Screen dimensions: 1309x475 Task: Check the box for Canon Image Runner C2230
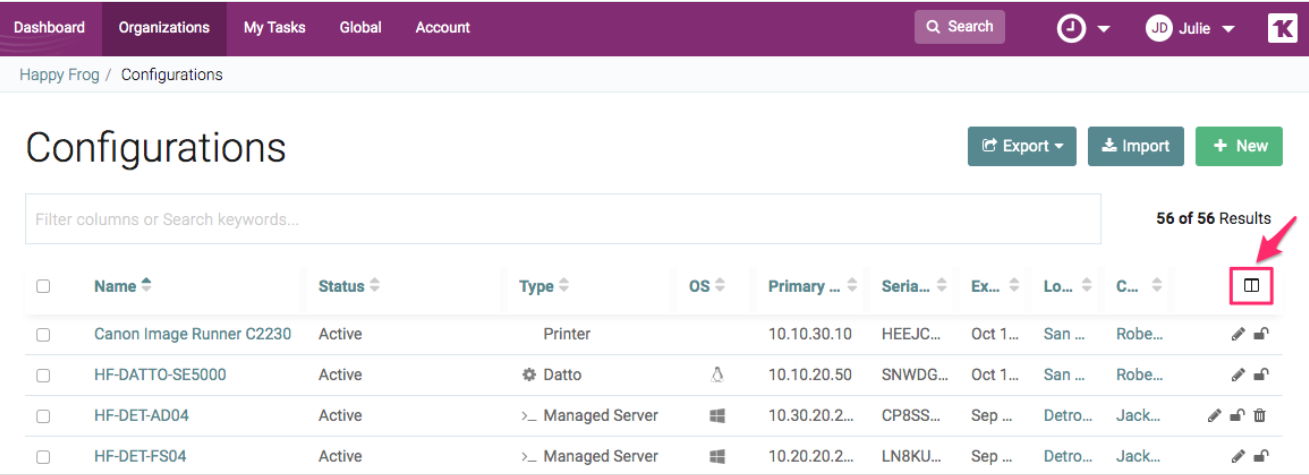click(43, 335)
